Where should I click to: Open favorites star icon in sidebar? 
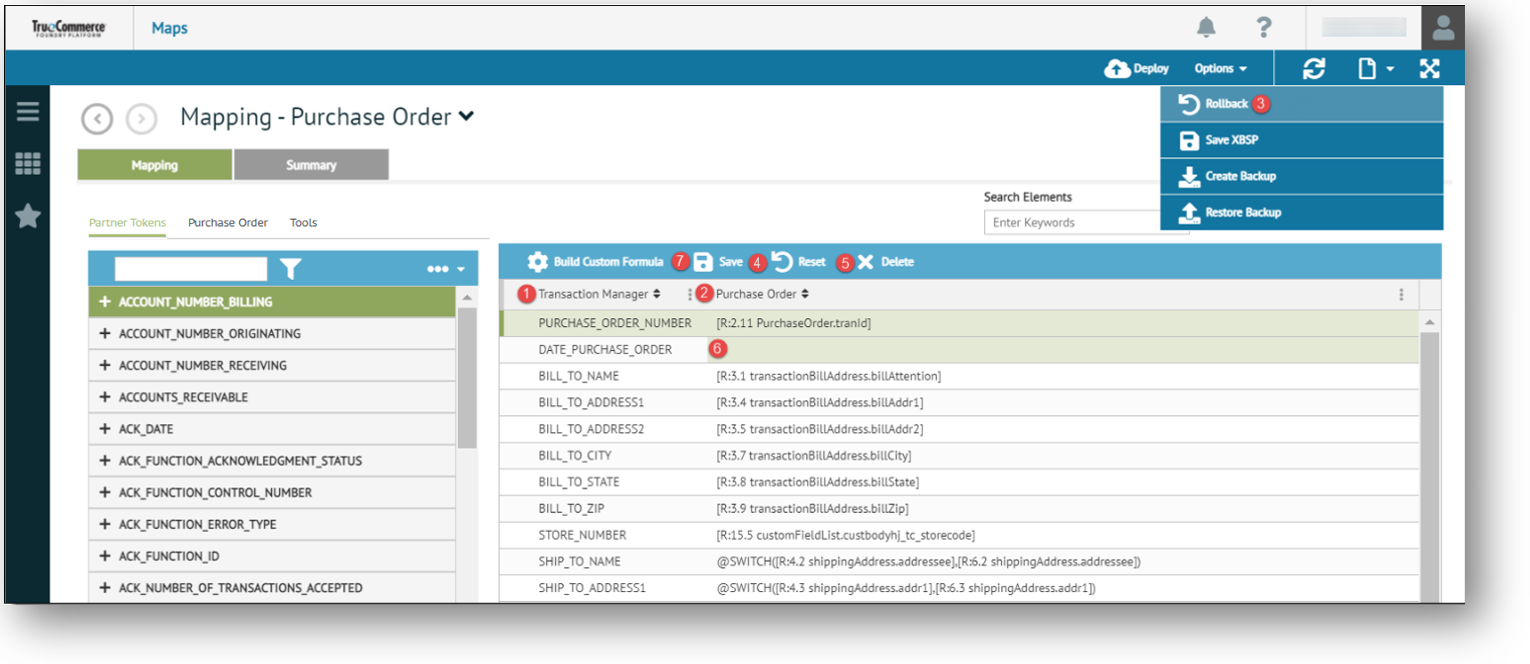(28, 215)
